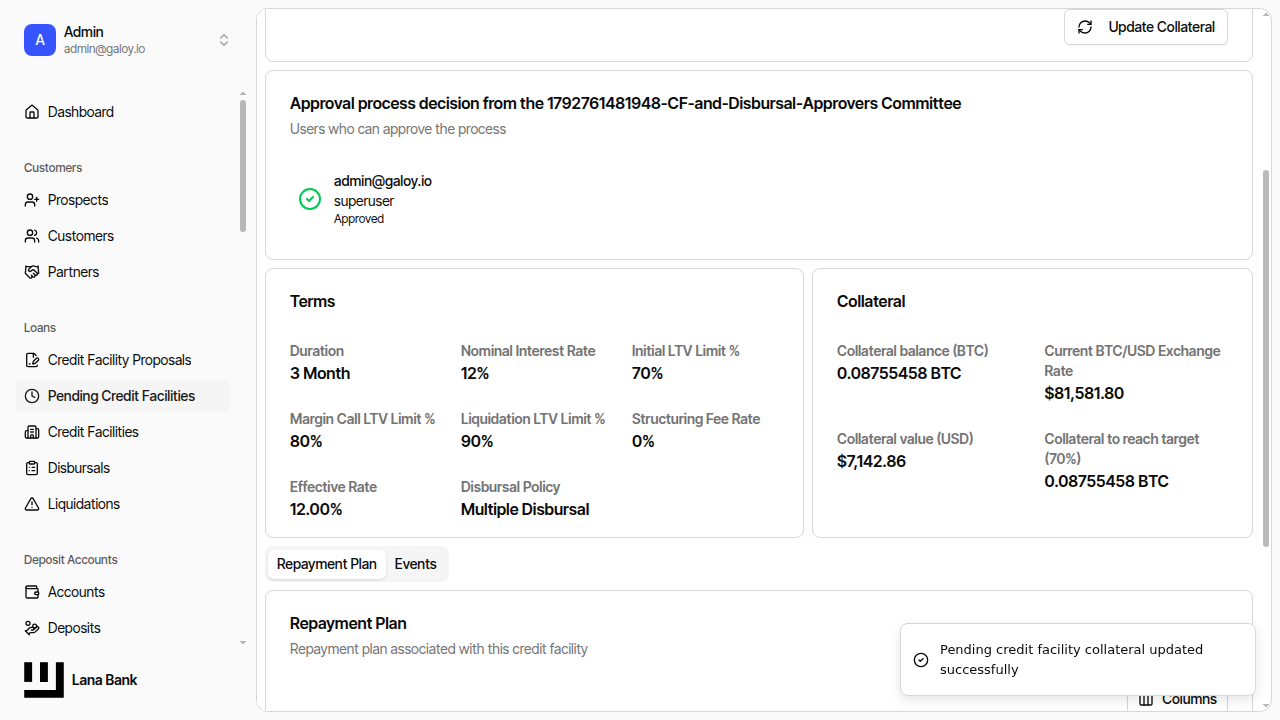Viewport: 1280px width, 720px height.
Task: Click the blue Admin avatar badge
Action: click(40, 40)
